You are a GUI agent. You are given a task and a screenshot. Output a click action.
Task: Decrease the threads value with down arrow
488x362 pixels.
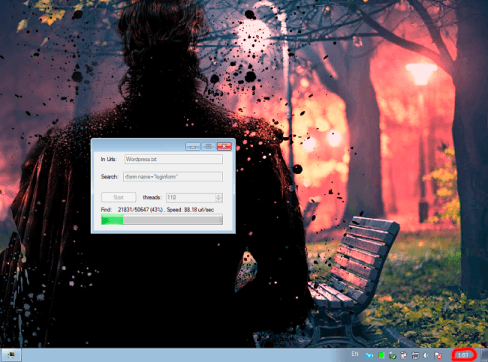tap(219, 200)
